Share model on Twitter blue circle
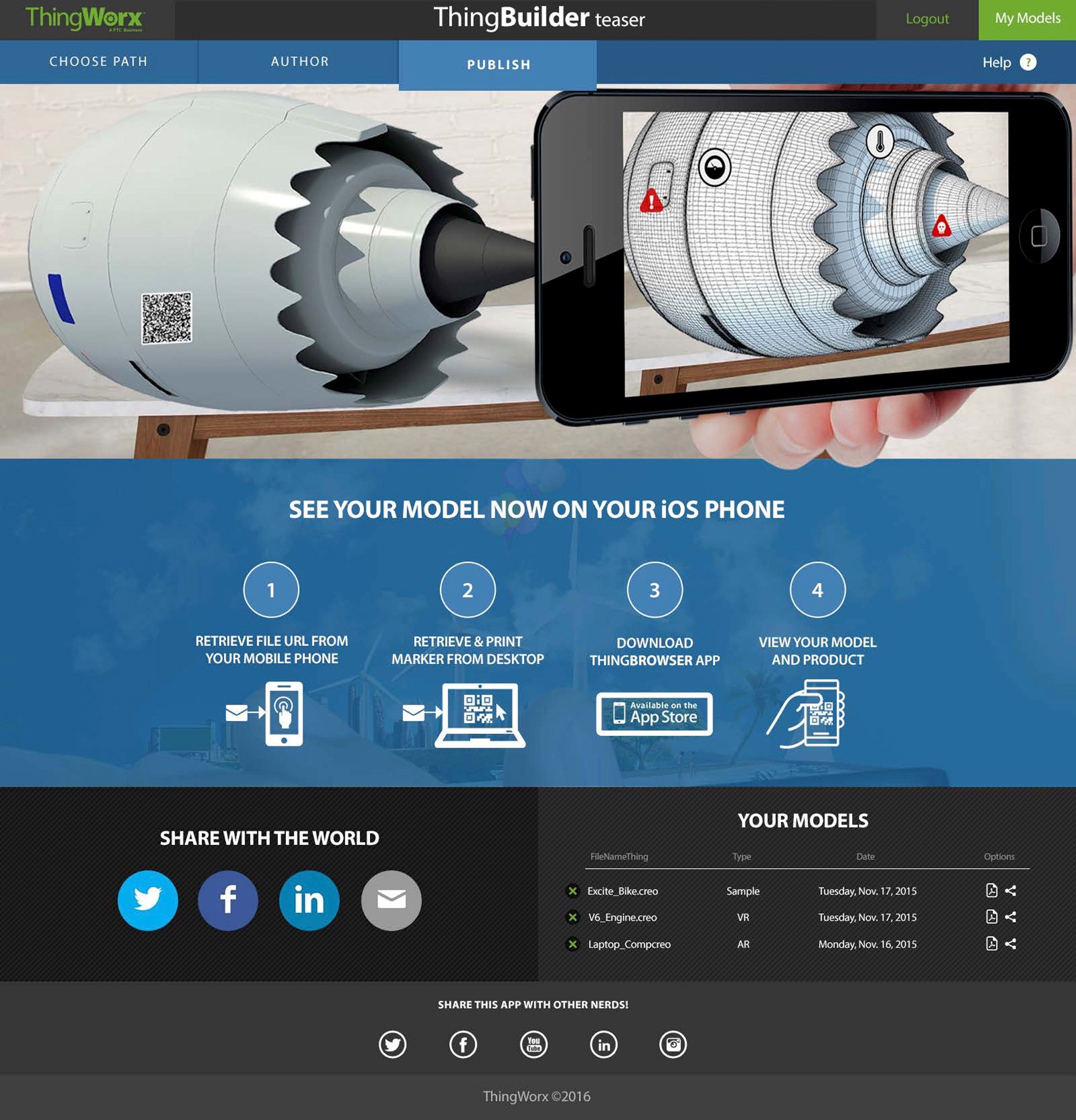This screenshot has height=1120, width=1076. coord(147,900)
